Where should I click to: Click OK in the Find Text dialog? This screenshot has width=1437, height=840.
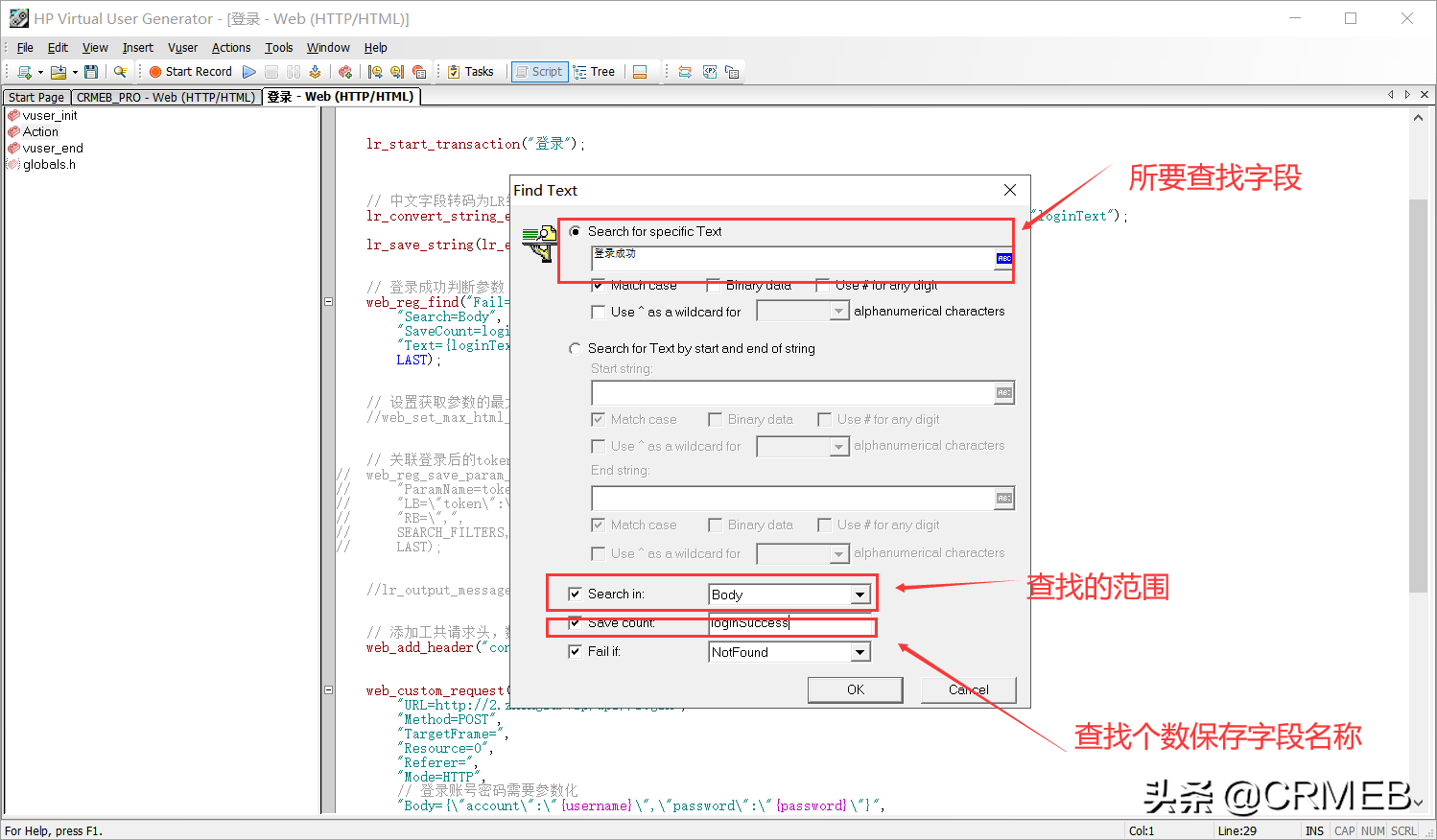click(855, 690)
